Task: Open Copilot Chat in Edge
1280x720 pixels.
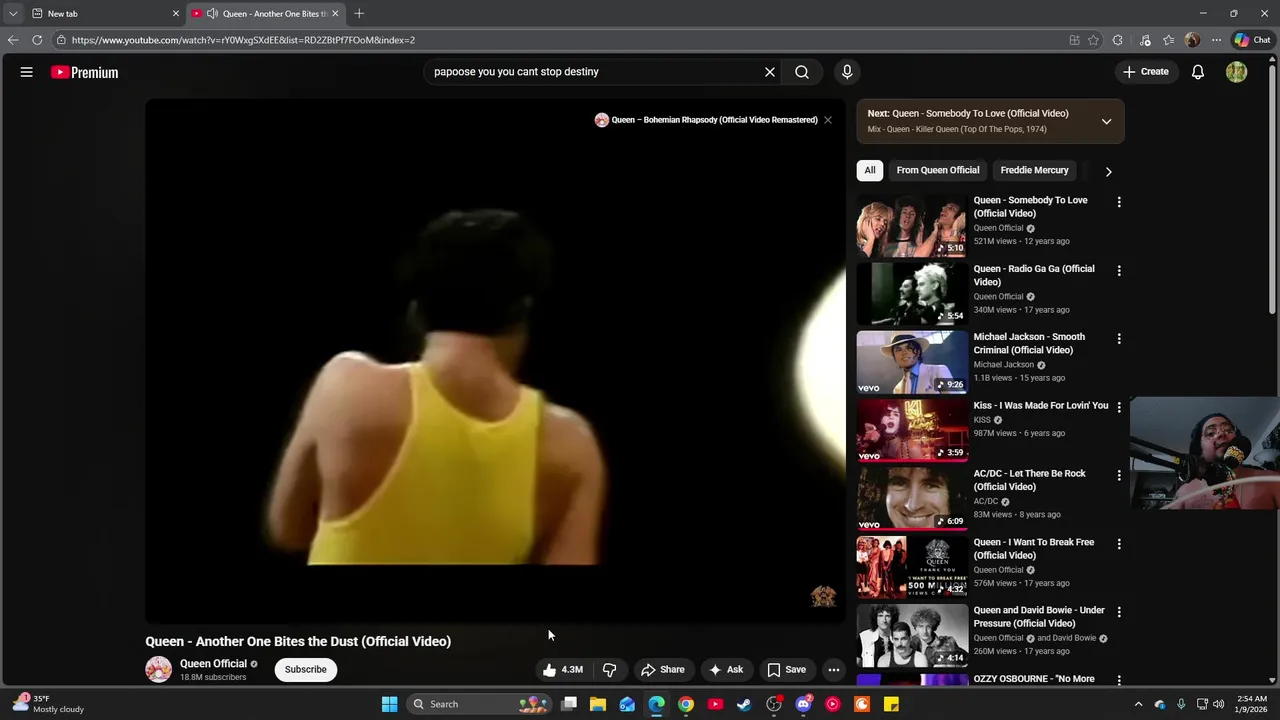Action: point(1252,40)
